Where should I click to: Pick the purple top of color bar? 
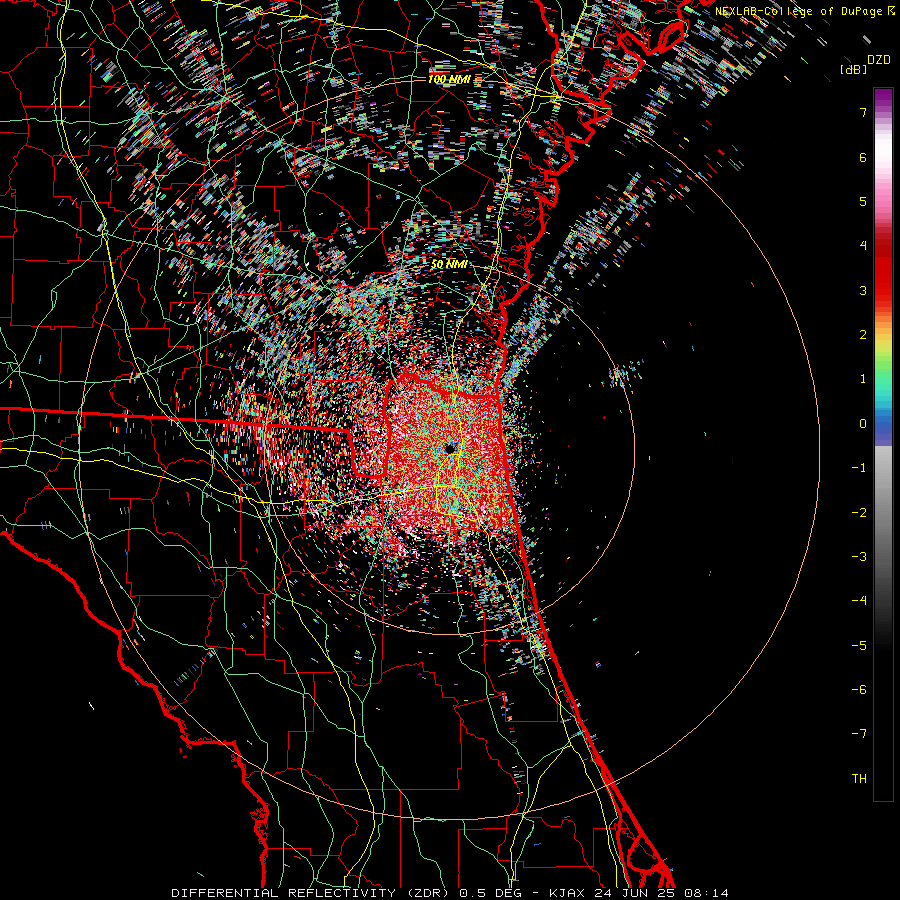[x=883, y=98]
